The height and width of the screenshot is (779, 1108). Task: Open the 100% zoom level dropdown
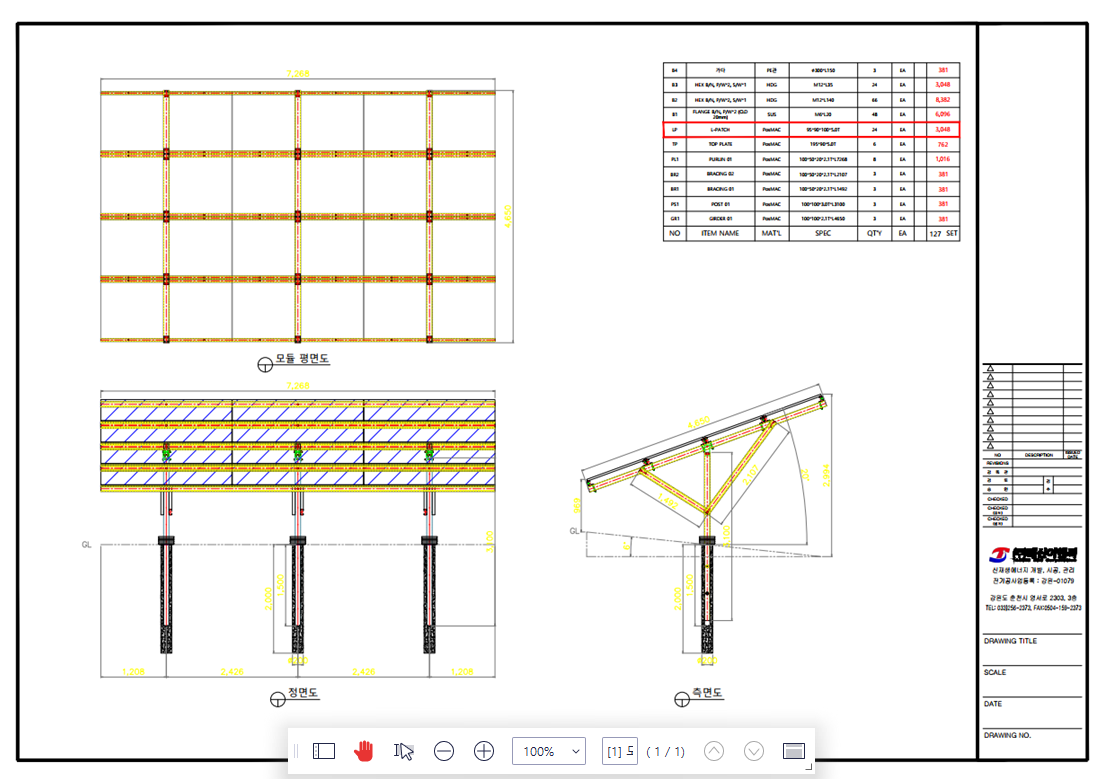(549, 751)
